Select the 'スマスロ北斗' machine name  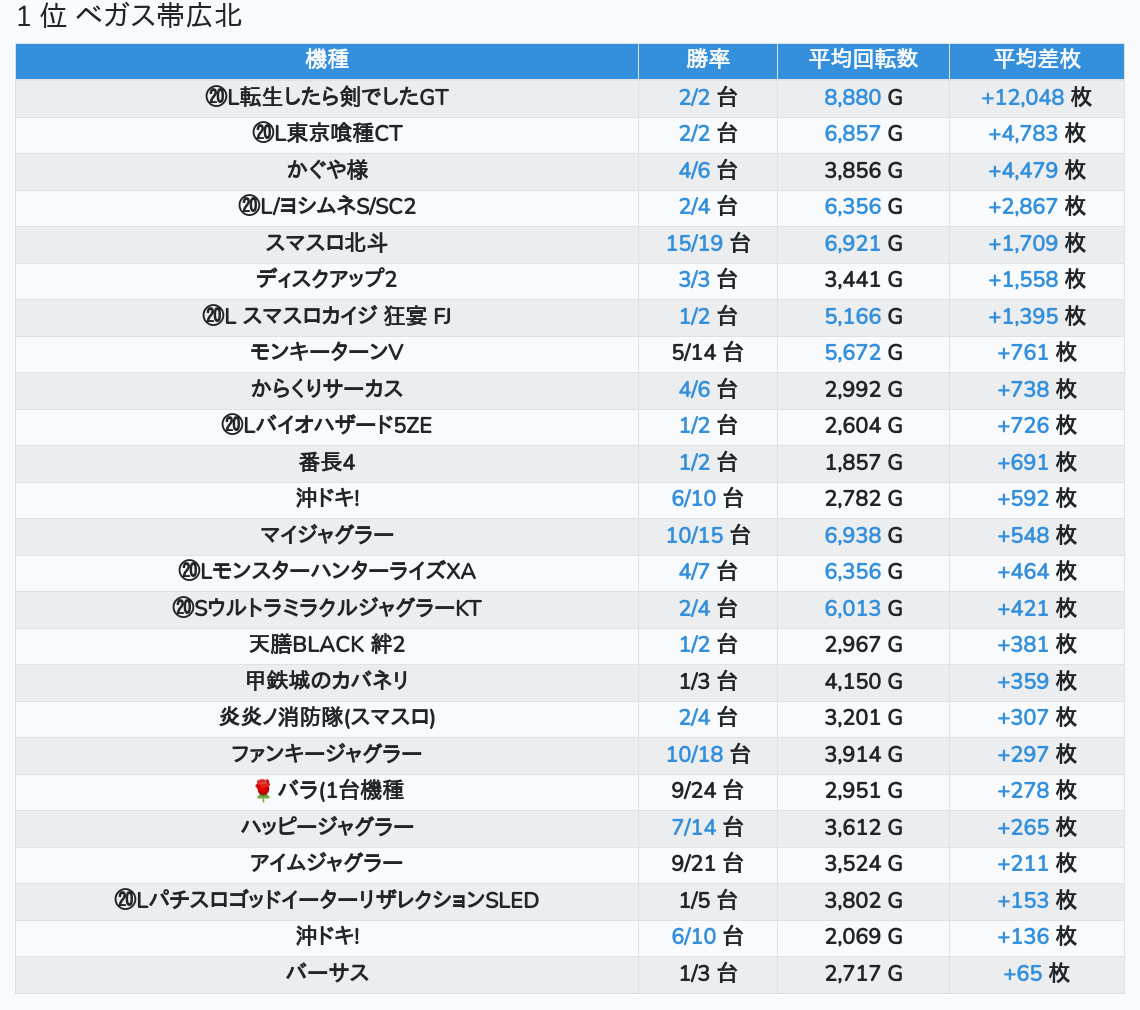[x=326, y=243]
